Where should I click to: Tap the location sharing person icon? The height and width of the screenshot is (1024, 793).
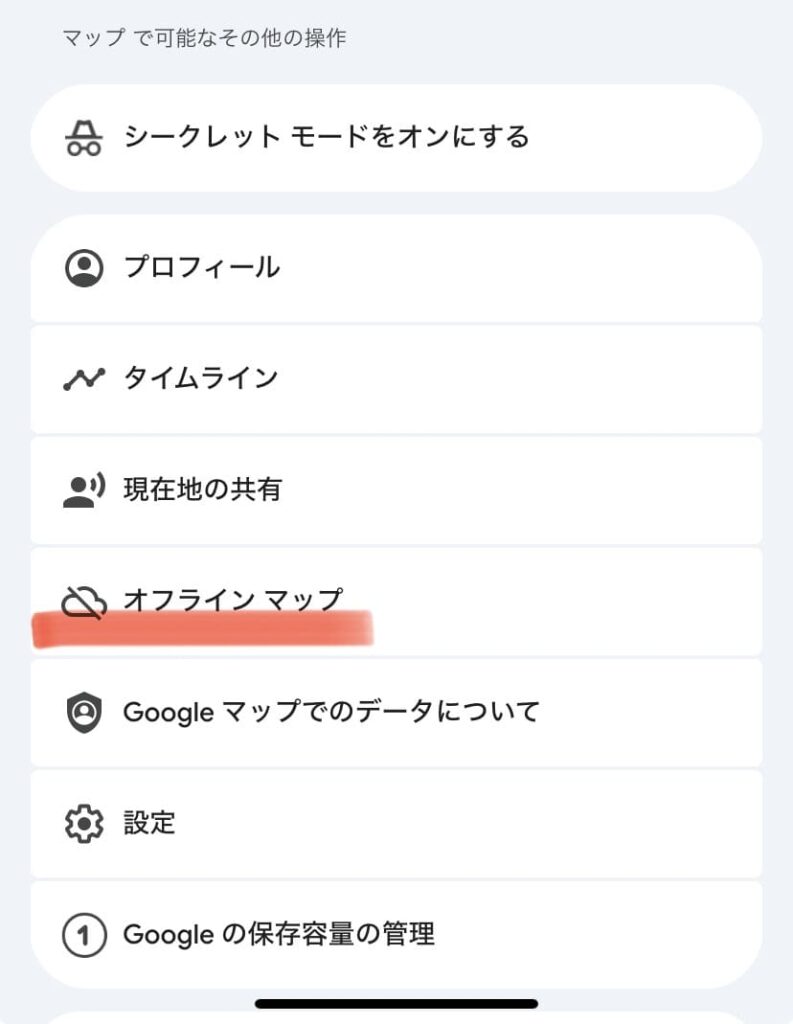point(84,490)
